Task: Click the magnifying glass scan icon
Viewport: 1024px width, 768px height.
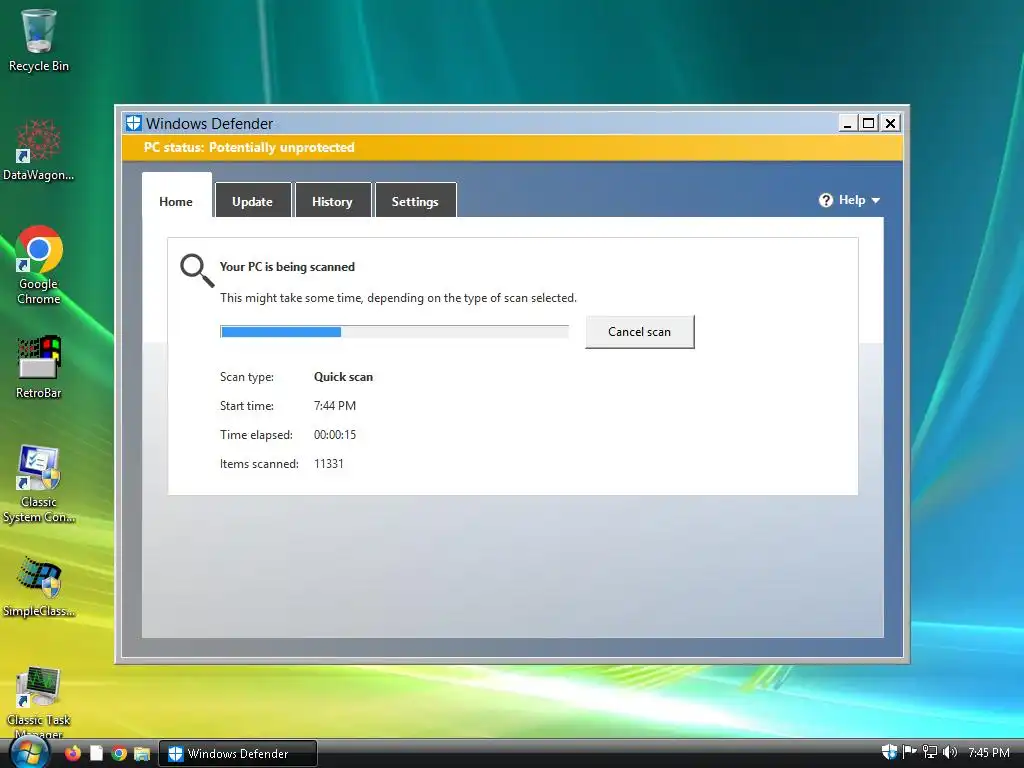Action: [197, 270]
